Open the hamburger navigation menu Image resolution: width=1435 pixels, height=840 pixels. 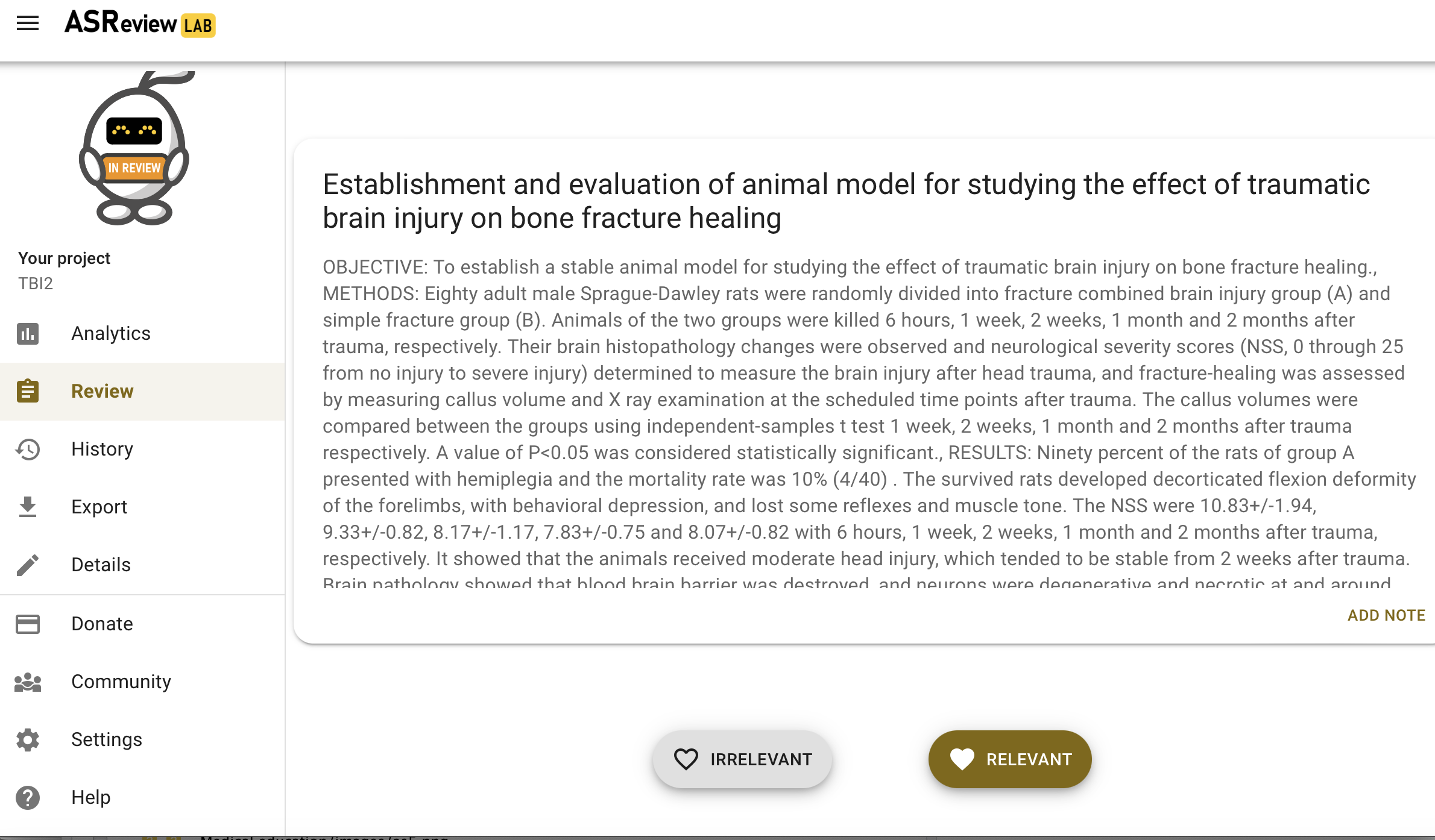[x=28, y=24]
